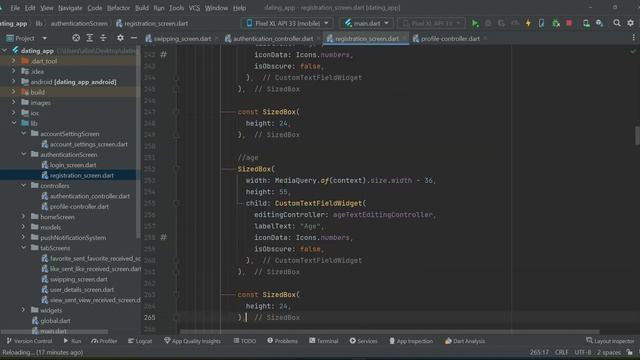This screenshot has width=640, height=360.
Task: Click Collapse All icon in Project panel
Action: point(103,38)
